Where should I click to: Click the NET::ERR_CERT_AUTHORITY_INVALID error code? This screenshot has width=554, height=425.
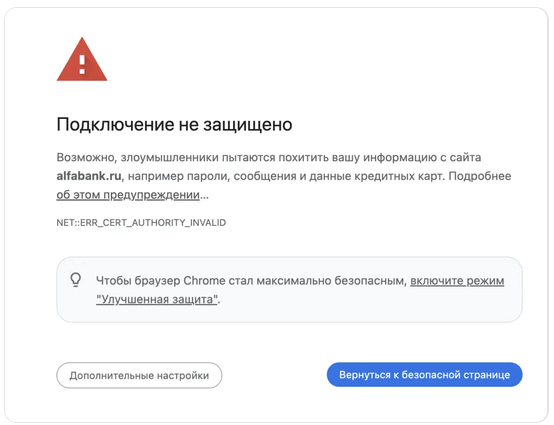(141, 223)
